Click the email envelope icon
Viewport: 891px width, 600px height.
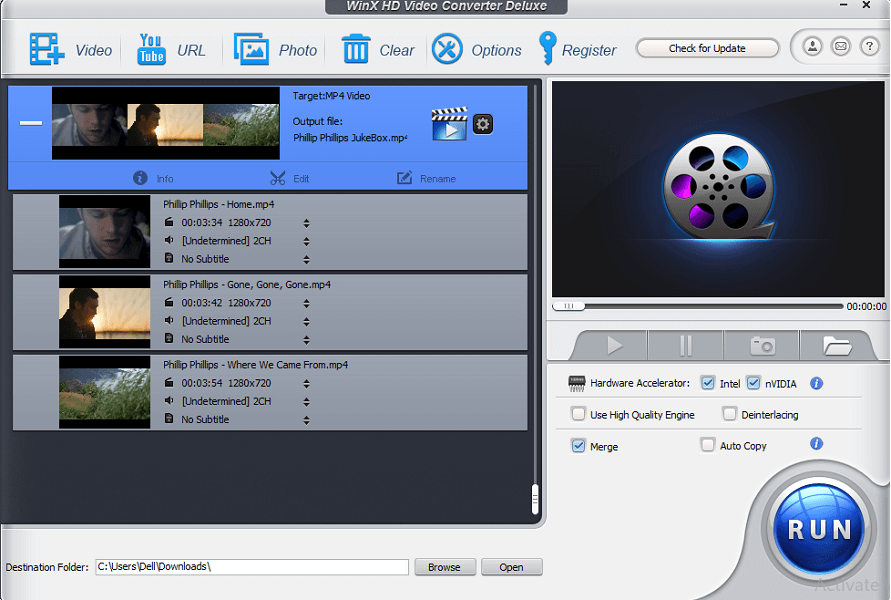[x=841, y=46]
